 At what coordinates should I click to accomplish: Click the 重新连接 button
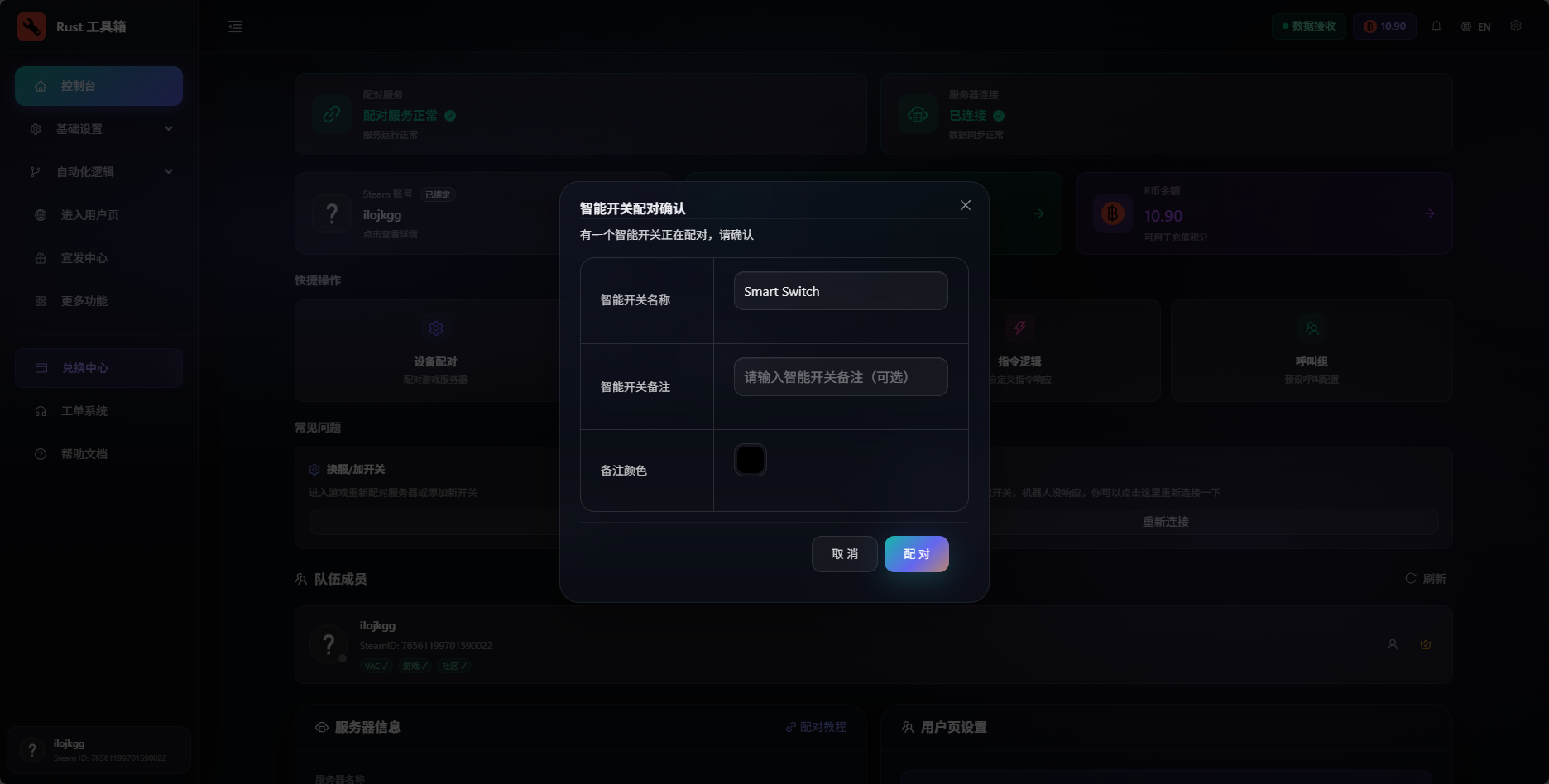[1165, 522]
